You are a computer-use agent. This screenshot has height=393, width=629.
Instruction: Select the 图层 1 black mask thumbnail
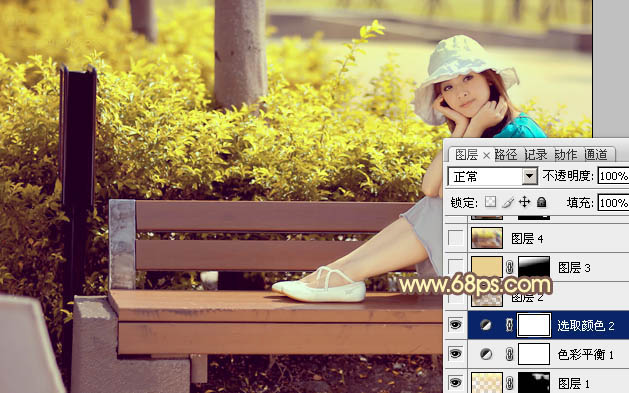pos(534,382)
